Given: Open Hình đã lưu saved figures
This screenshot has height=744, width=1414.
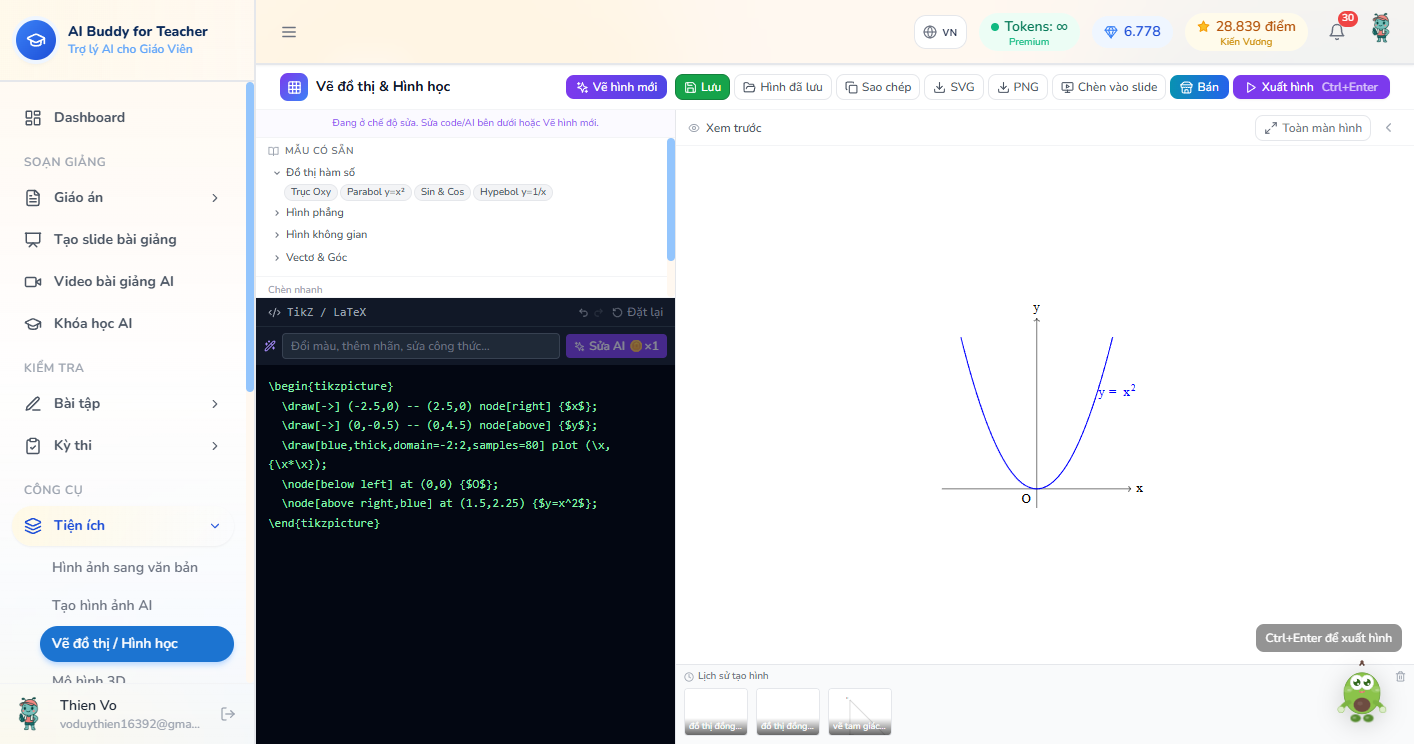Looking at the screenshot, I should point(783,87).
